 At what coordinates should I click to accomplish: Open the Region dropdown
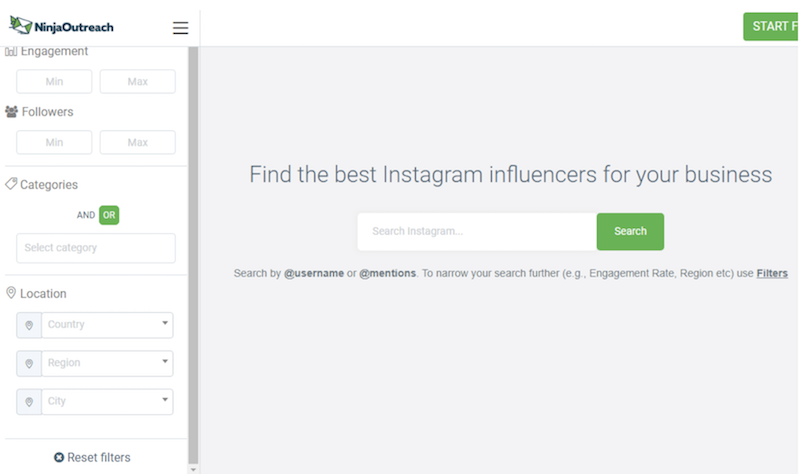(107, 363)
